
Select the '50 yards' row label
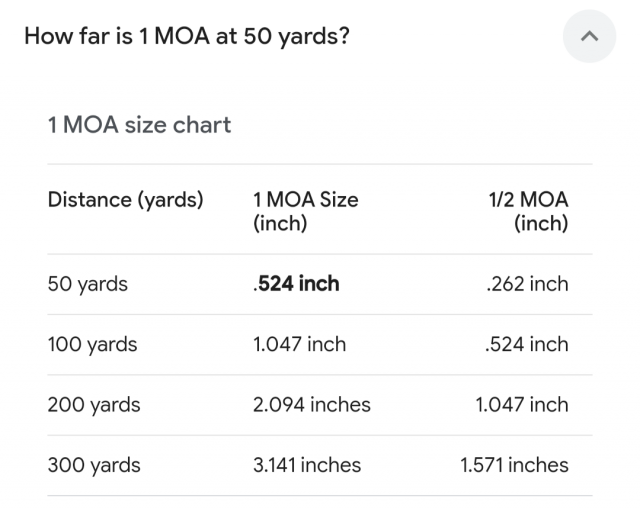[88, 284]
